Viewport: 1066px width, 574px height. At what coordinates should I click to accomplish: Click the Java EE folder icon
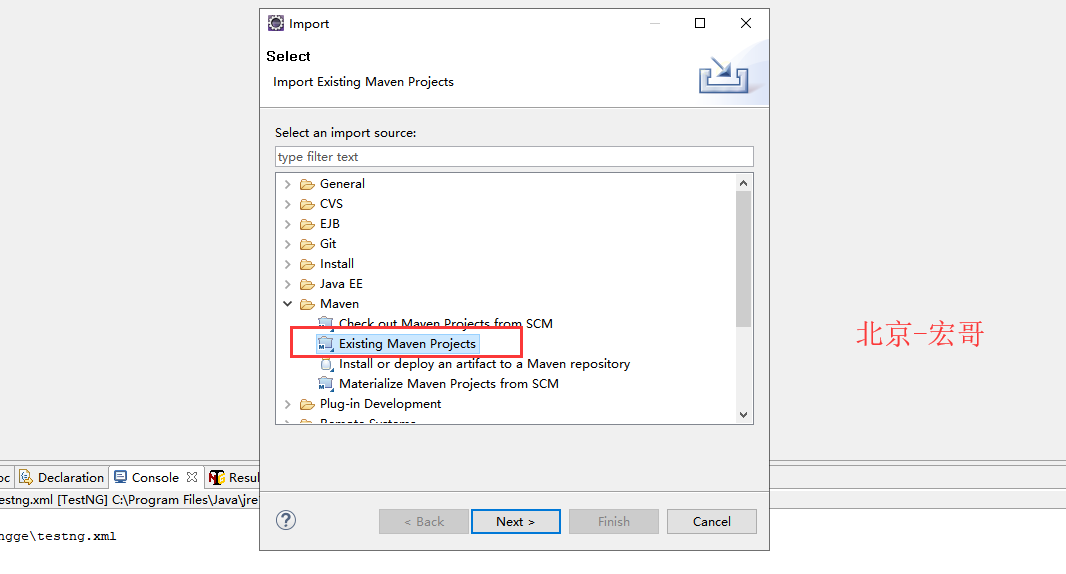[307, 284]
